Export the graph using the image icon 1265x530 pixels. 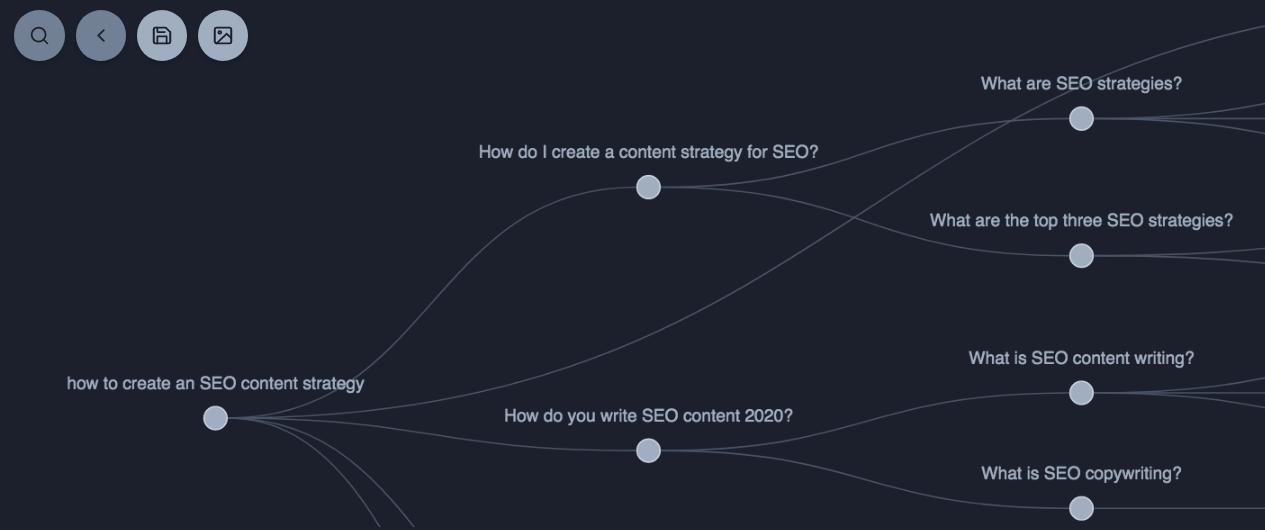(x=223, y=36)
